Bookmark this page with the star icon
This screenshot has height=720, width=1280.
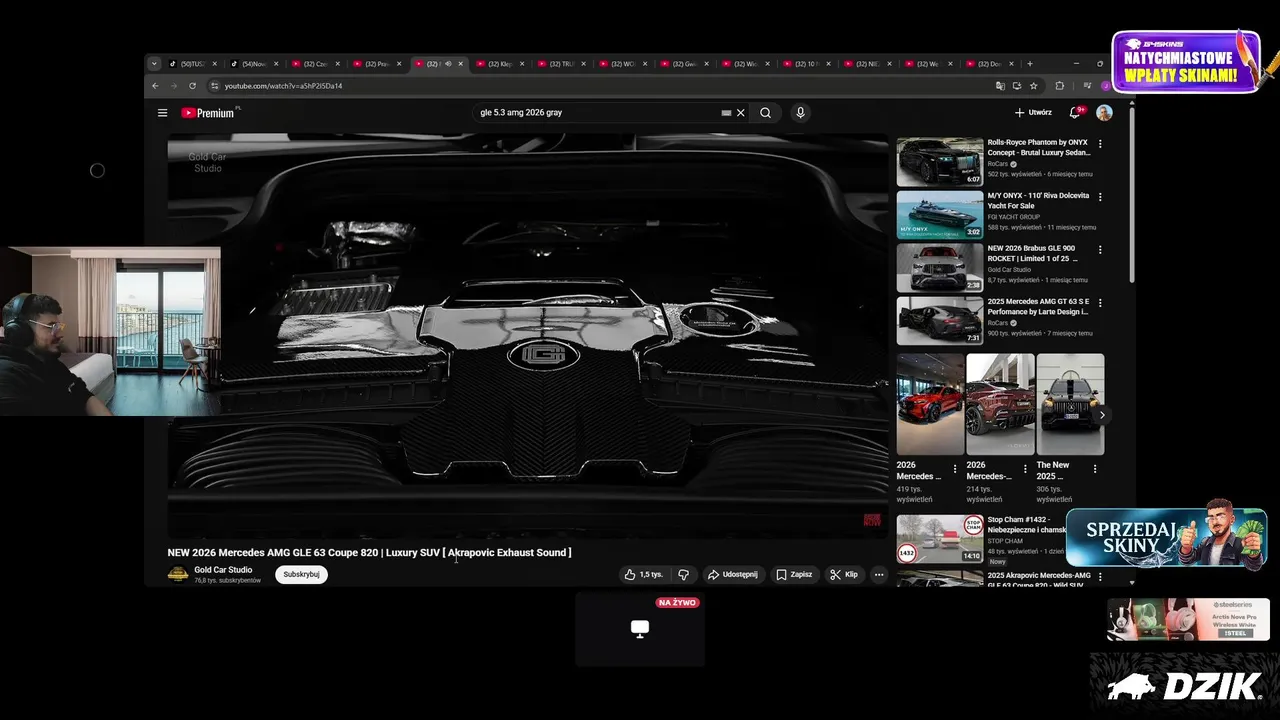tap(1033, 86)
